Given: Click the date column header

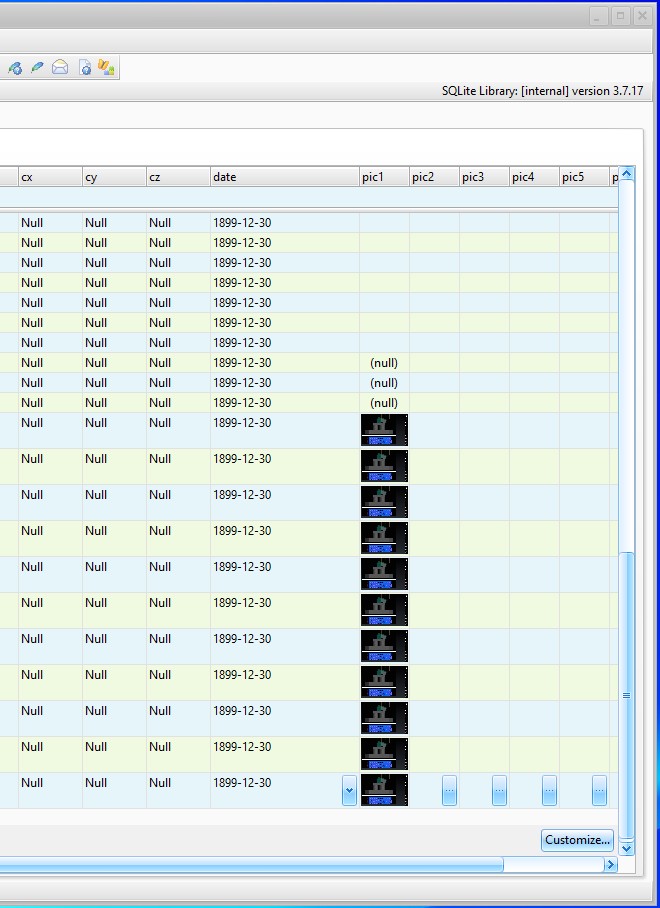Looking at the screenshot, I should [285, 177].
